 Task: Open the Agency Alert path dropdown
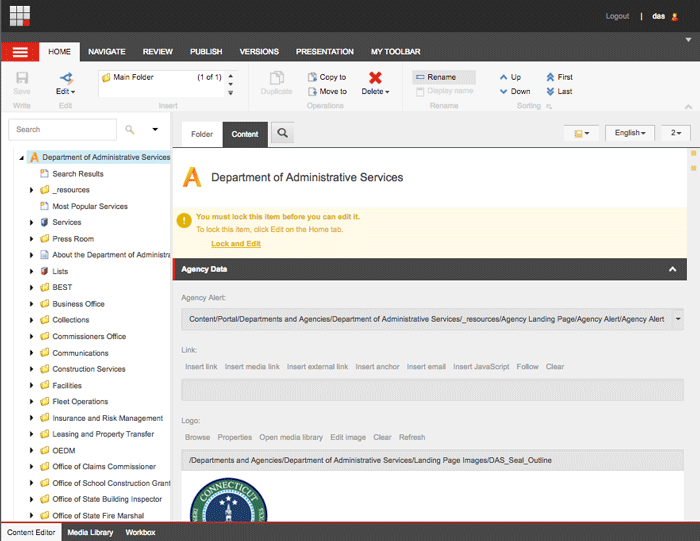tap(679, 319)
